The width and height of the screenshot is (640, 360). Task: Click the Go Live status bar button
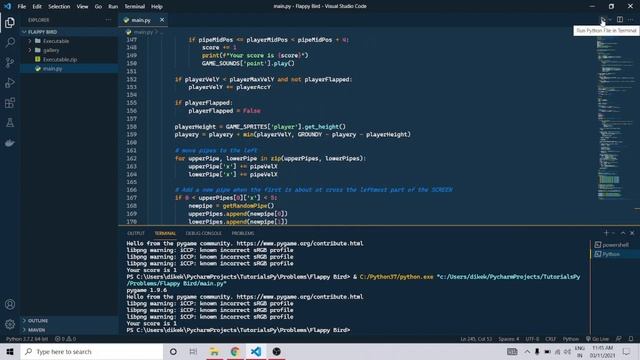coord(597,339)
